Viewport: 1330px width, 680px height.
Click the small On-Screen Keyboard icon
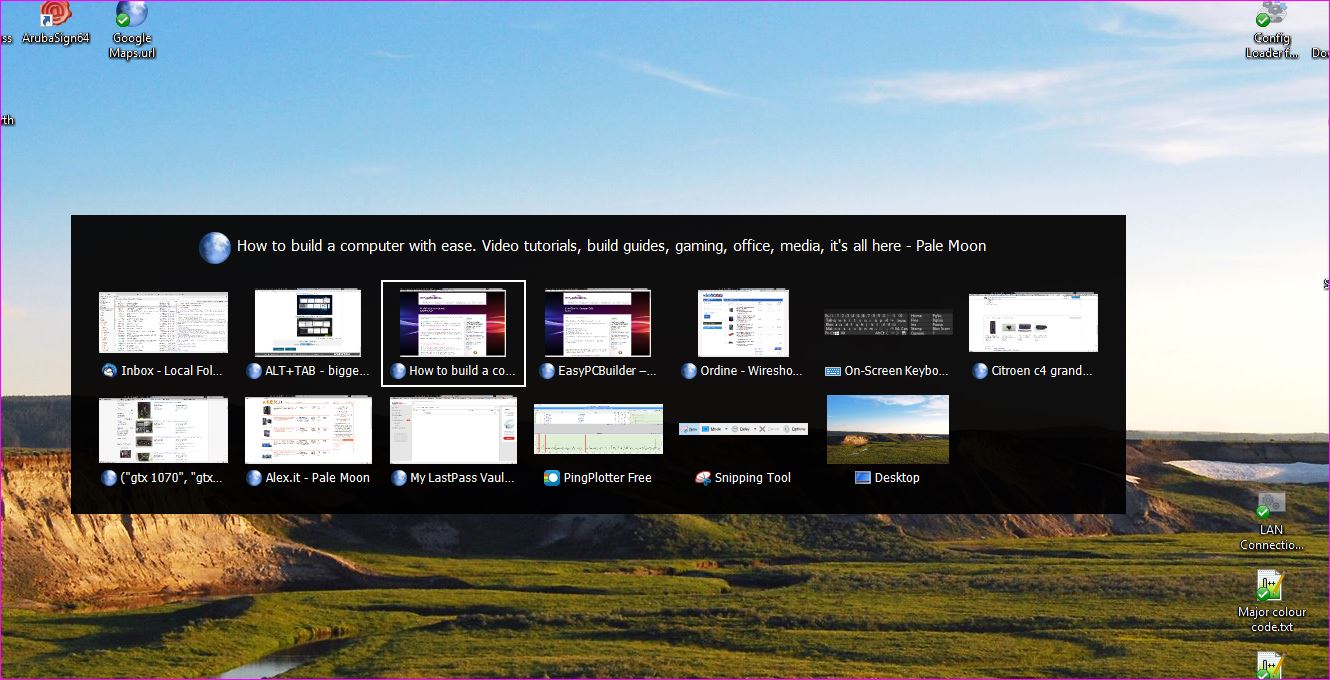833,371
